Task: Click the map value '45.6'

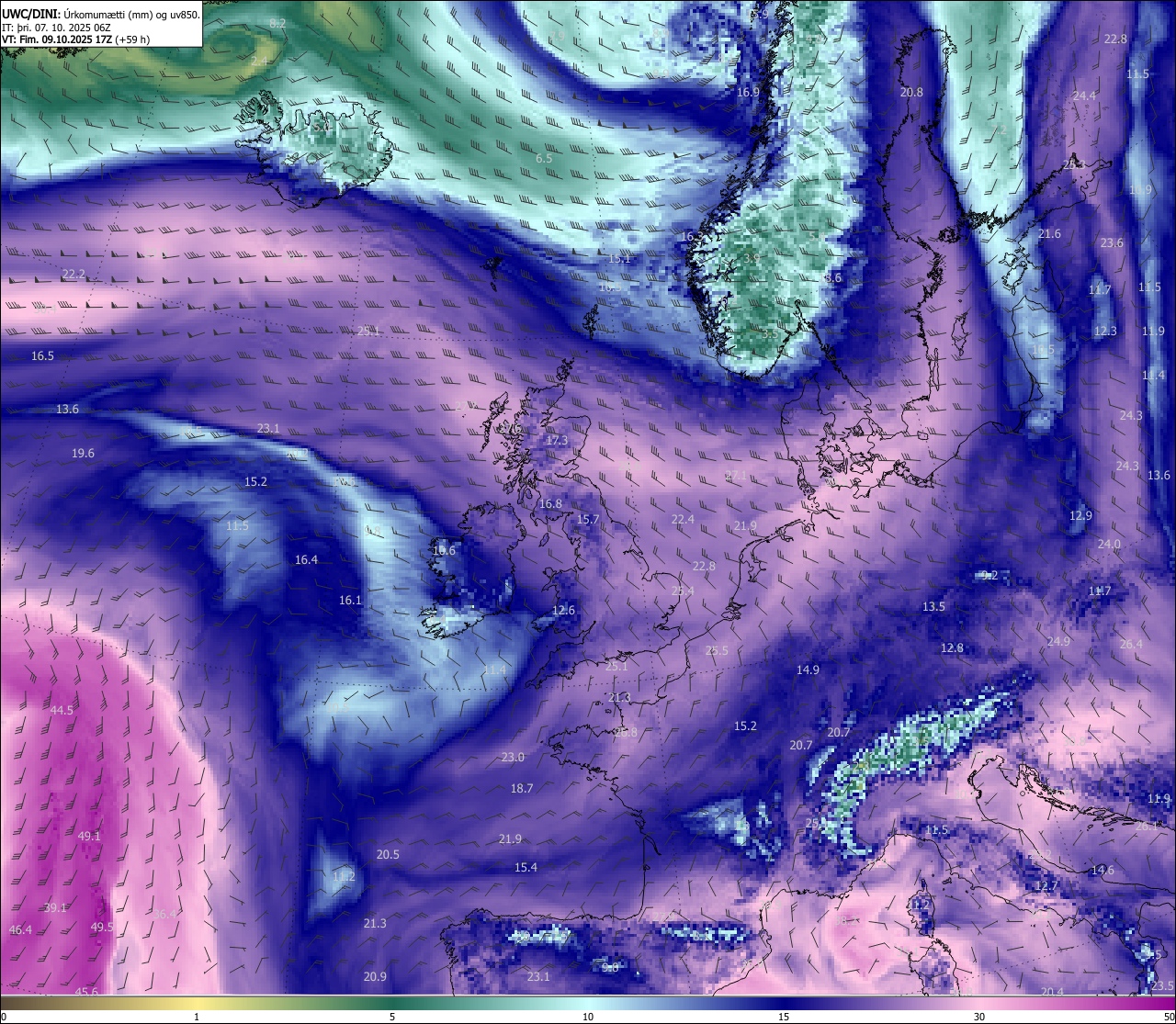Action: 86,993
